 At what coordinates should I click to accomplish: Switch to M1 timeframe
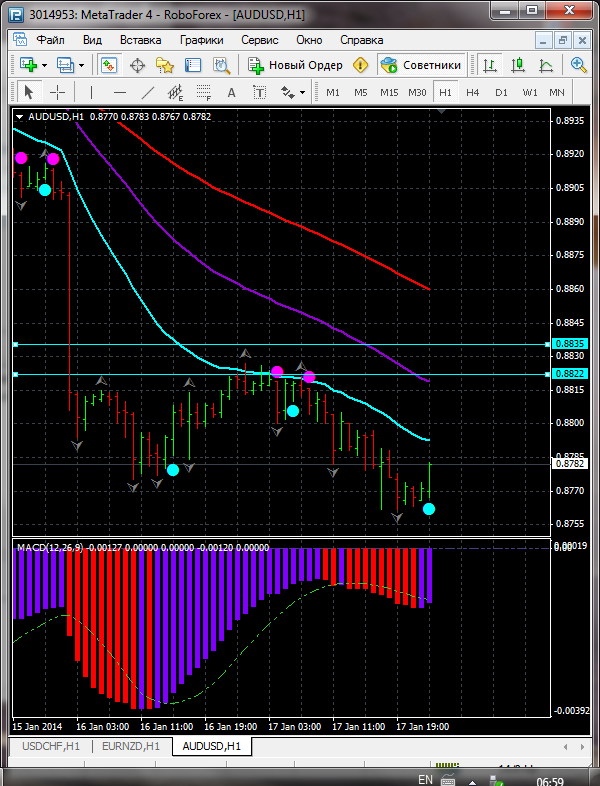tap(333, 93)
